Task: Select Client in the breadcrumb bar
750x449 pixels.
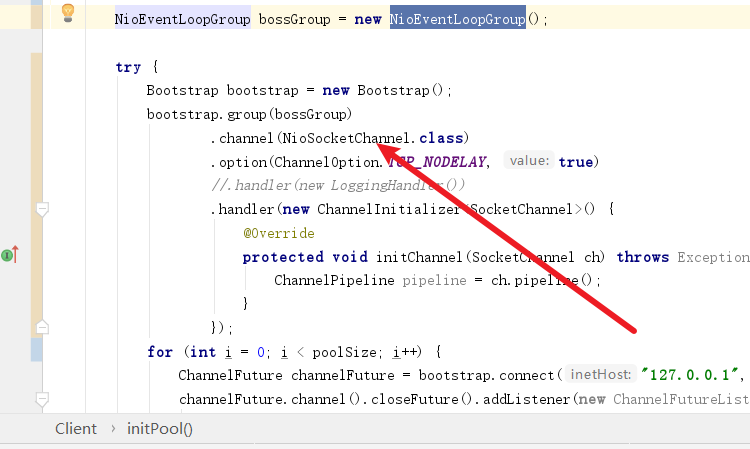Action: coord(76,429)
